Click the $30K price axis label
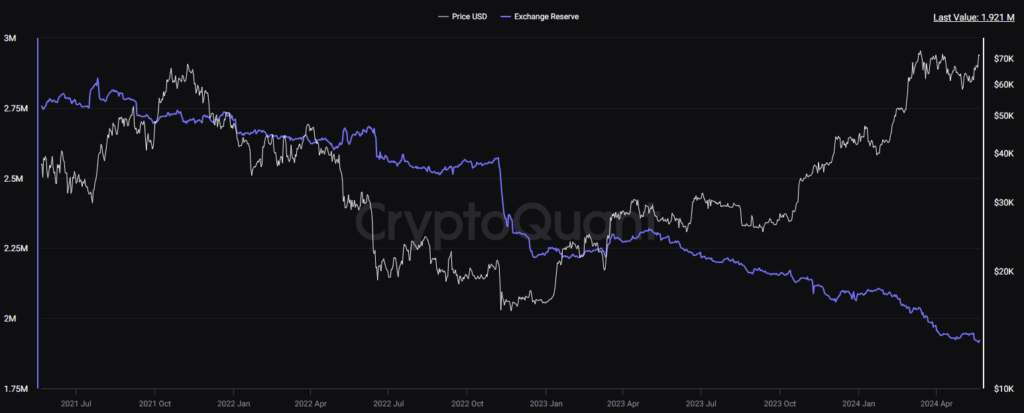 pyautogui.click(x=1003, y=203)
